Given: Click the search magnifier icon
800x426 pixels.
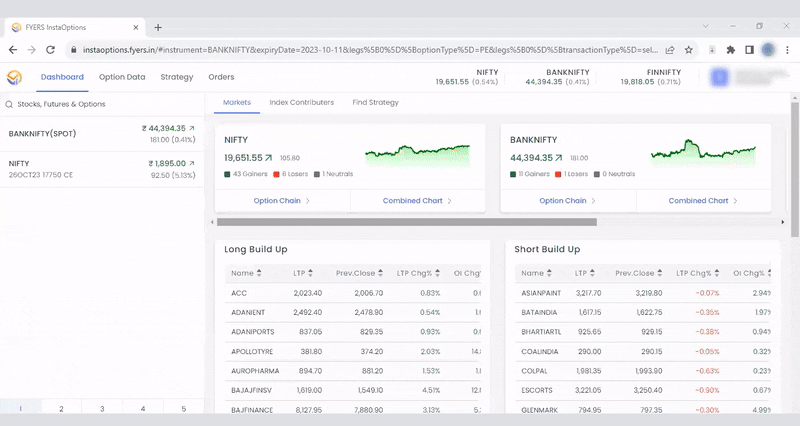Looking at the screenshot, I should (9, 104).
